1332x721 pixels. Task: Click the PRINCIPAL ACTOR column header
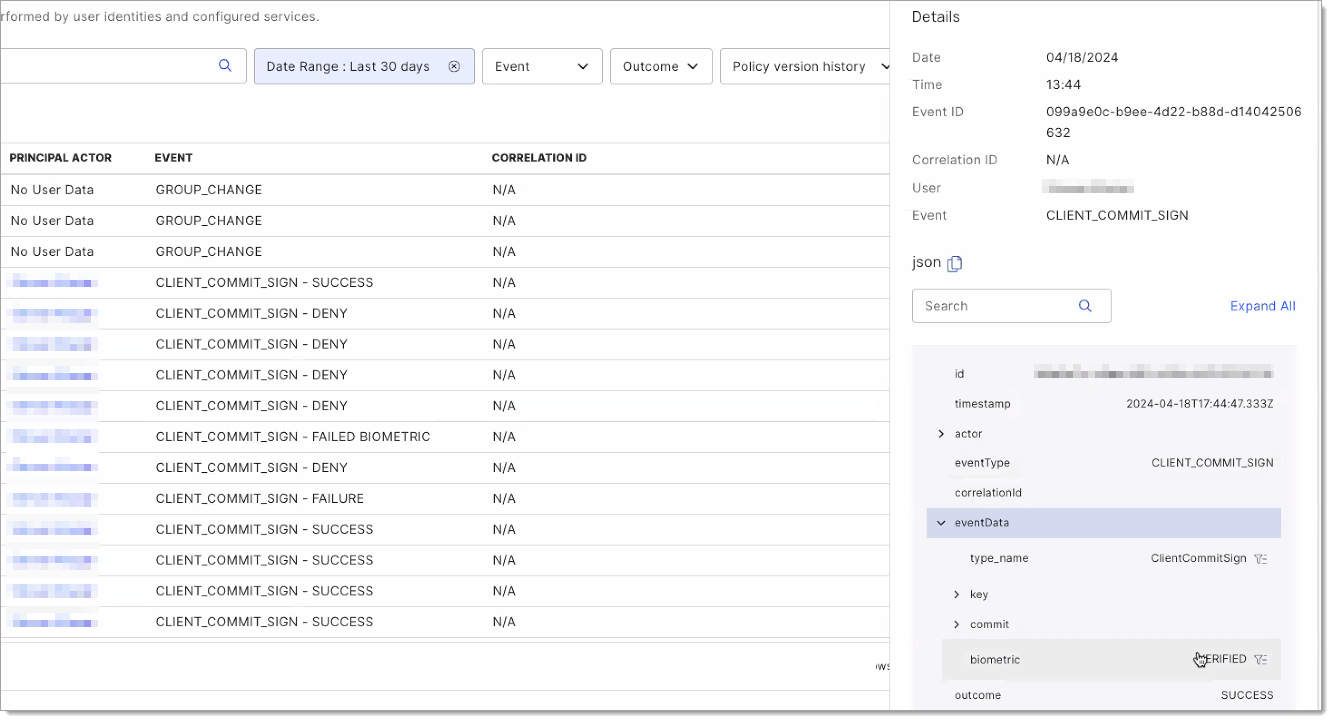pyautogui.click(x=61, y=158)
